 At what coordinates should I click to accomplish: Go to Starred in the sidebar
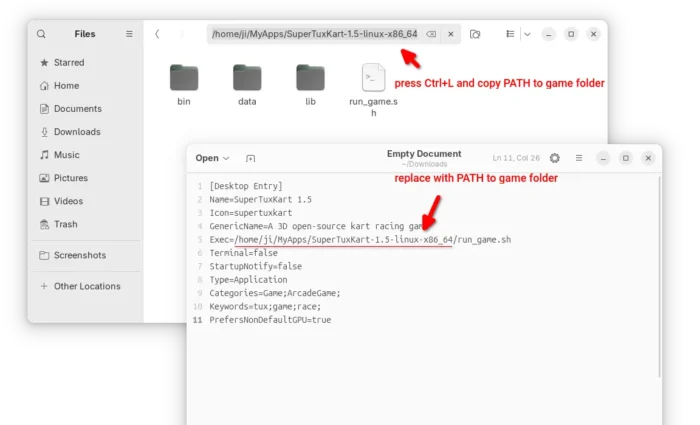point(68,63)
